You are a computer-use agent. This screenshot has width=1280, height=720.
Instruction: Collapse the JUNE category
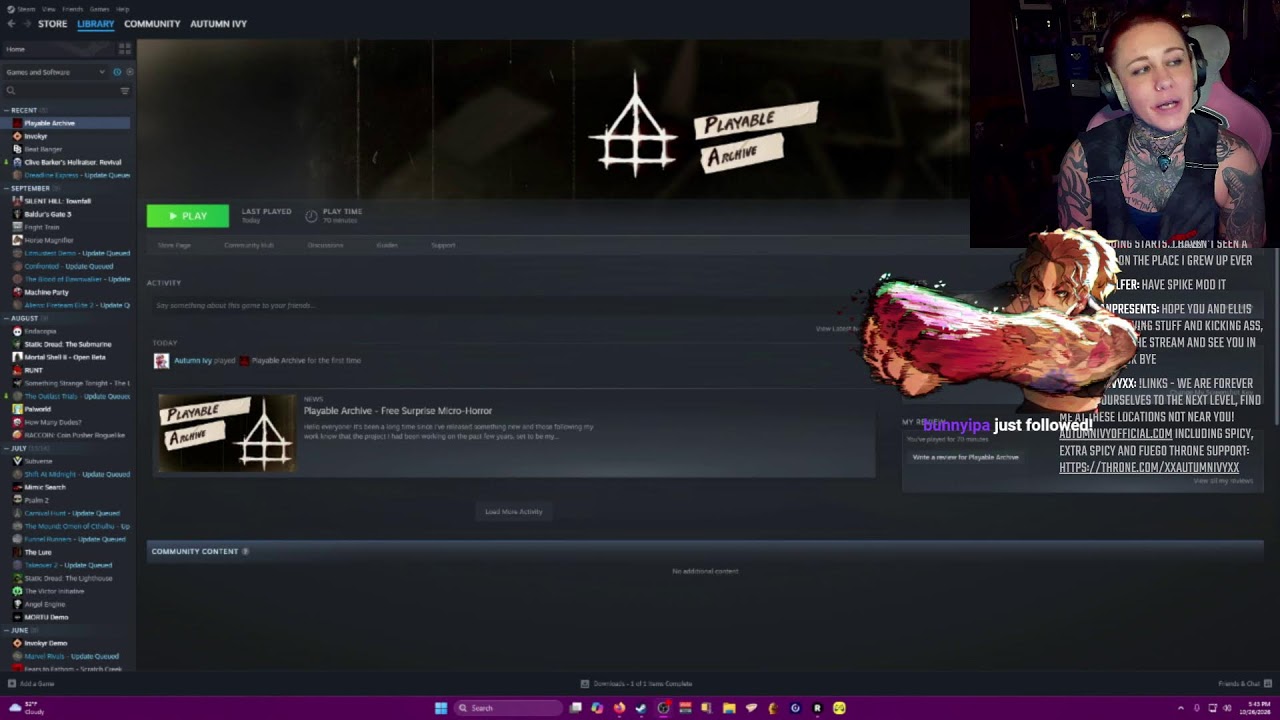click(6, 630)
